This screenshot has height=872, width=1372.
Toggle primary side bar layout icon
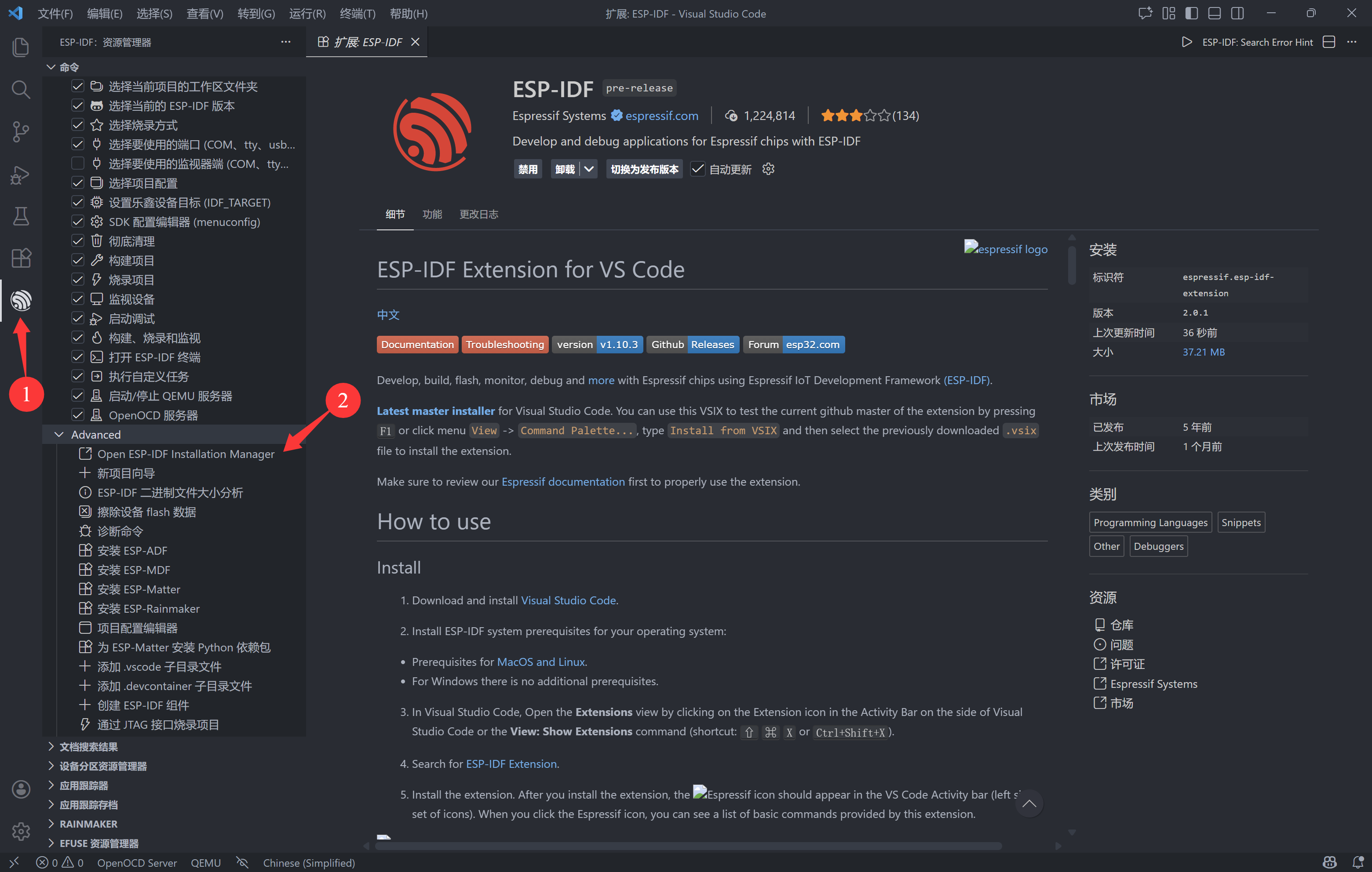1191,13
